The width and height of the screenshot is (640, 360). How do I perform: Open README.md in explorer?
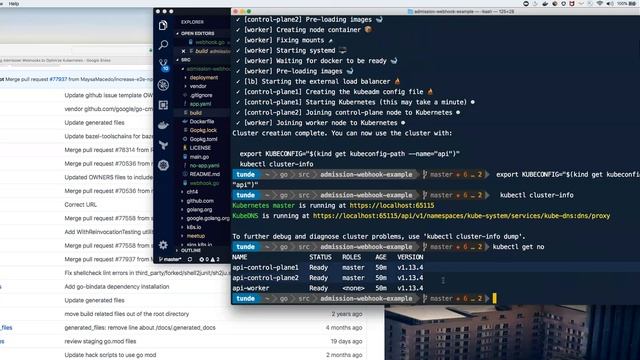[204, 174]
